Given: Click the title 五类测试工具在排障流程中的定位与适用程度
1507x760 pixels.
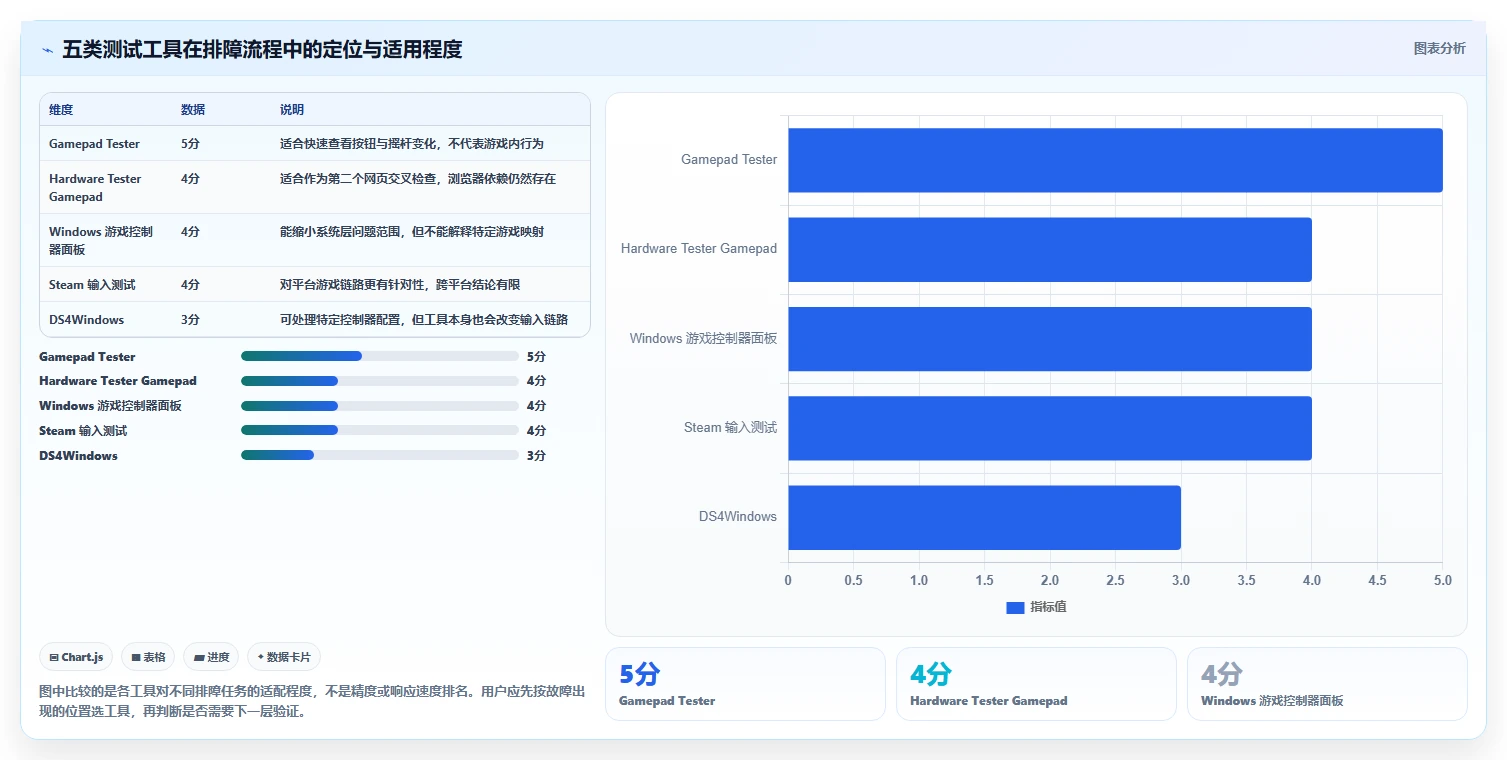Looking at the screenshot, I should (x=262, y=50).
